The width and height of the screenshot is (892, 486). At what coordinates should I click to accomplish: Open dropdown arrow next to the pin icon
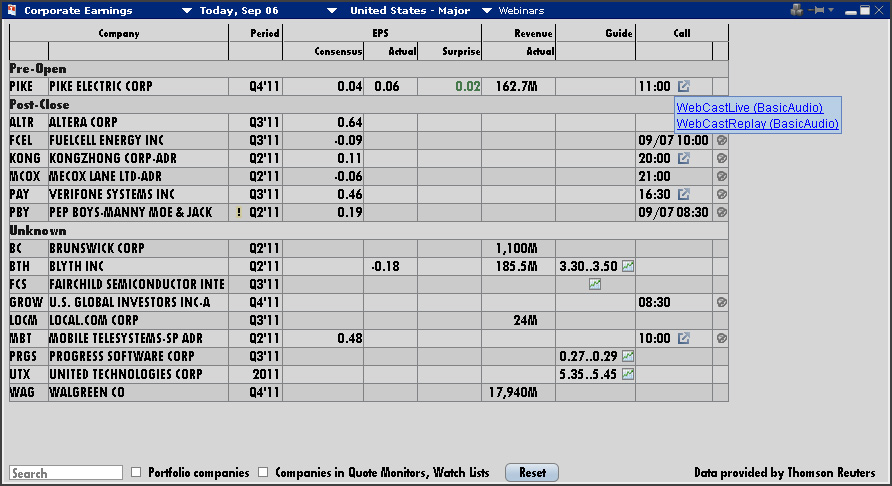tap(831, 10)
